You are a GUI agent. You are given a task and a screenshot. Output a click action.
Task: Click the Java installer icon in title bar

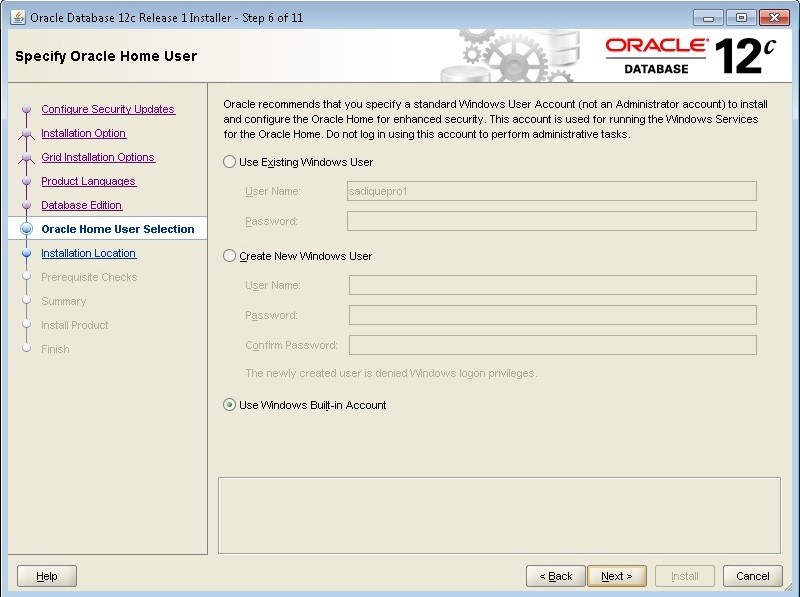pos(18,17)
